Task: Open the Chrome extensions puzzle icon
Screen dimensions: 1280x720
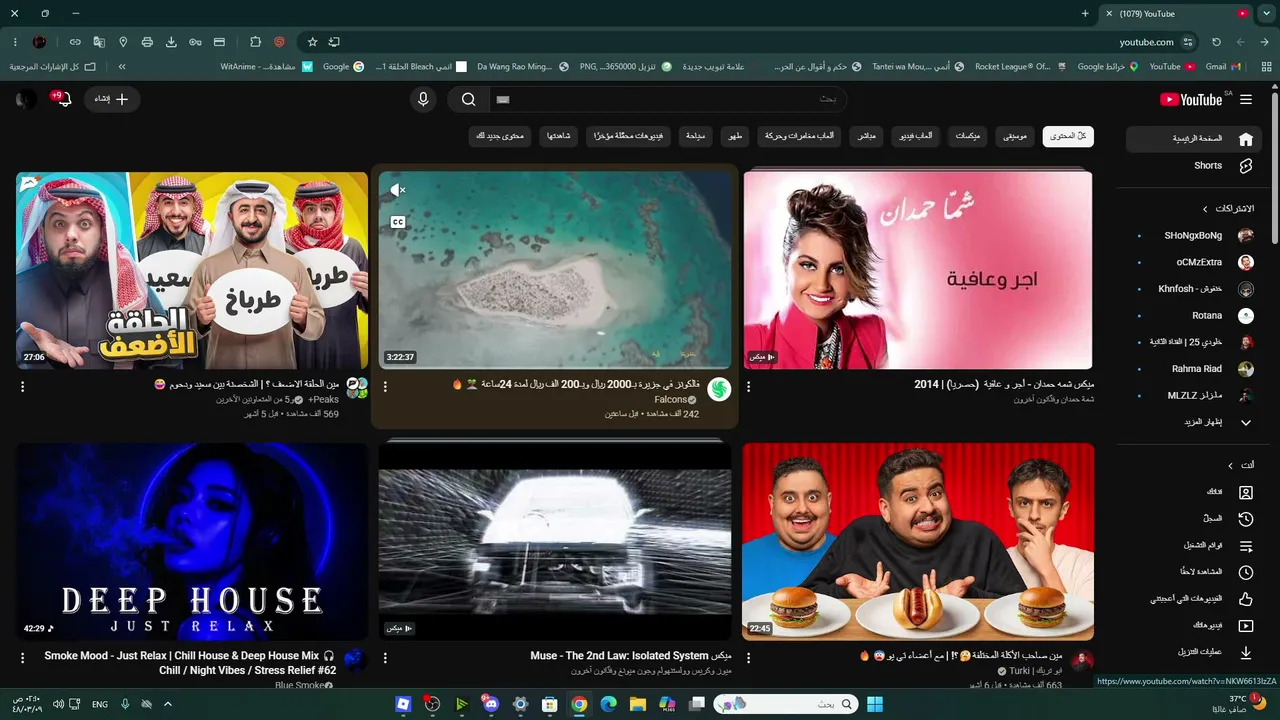Action: (255, 42)
